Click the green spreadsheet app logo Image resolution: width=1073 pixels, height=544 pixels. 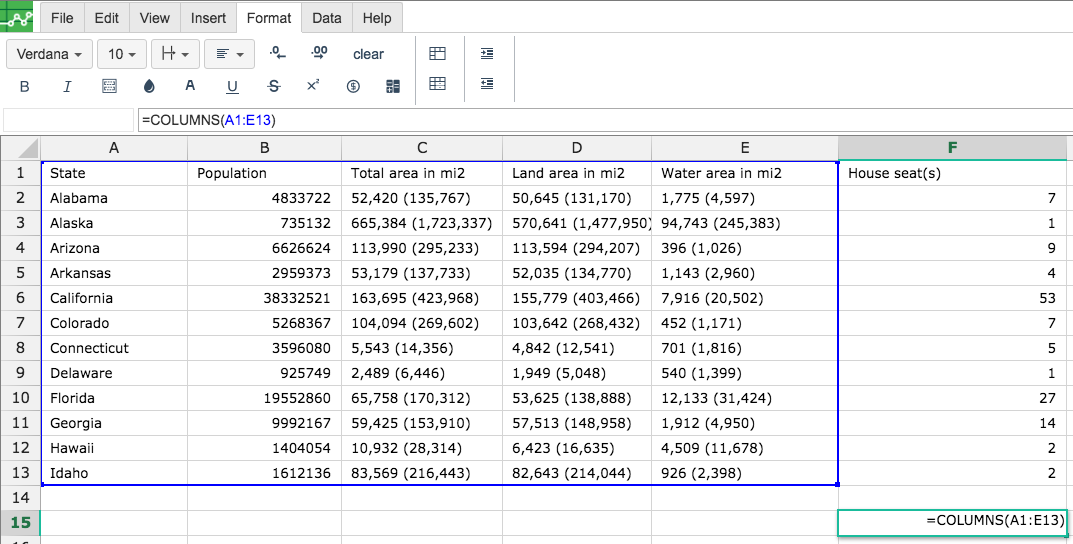[x=18, y=15]
